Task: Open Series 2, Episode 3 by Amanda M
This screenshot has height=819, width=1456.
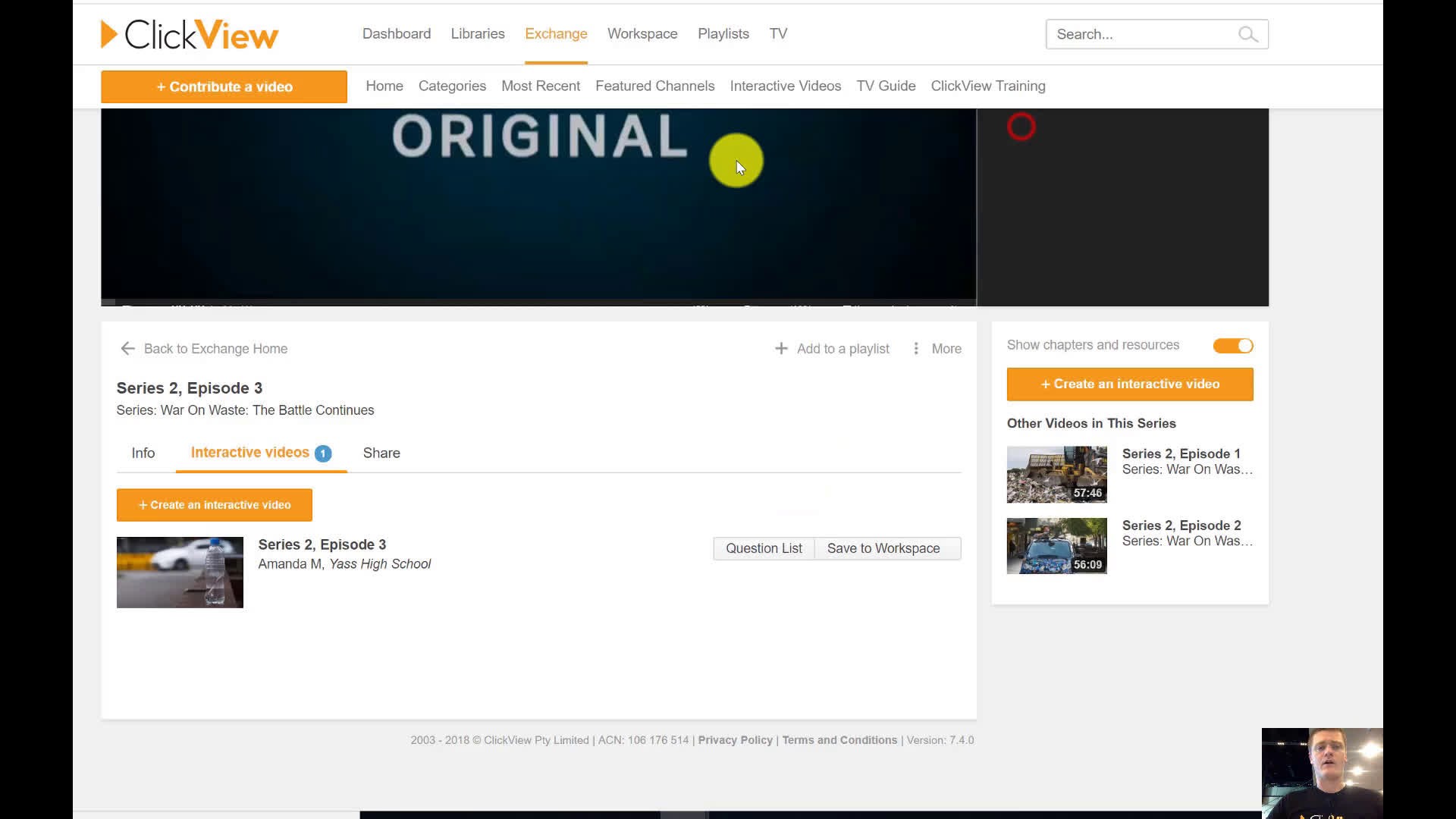Action: [322, 544]
